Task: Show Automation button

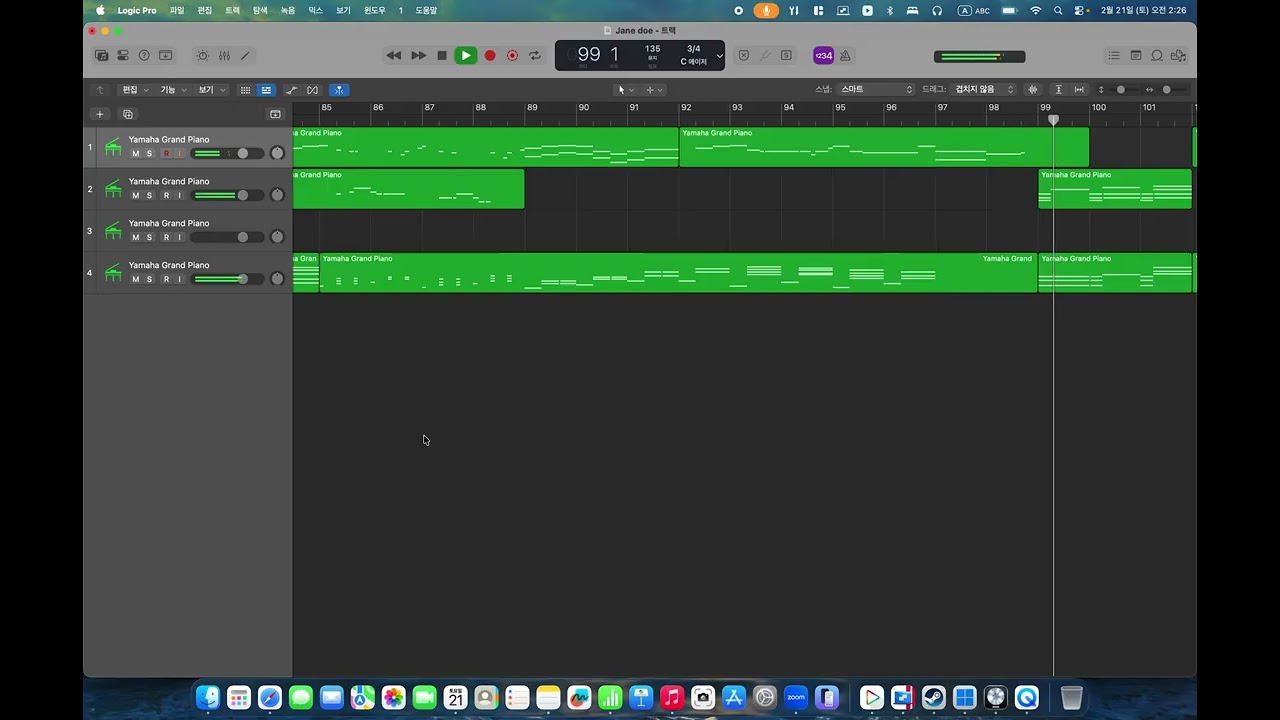Action: pyautogui.click(x=292, y=90)
